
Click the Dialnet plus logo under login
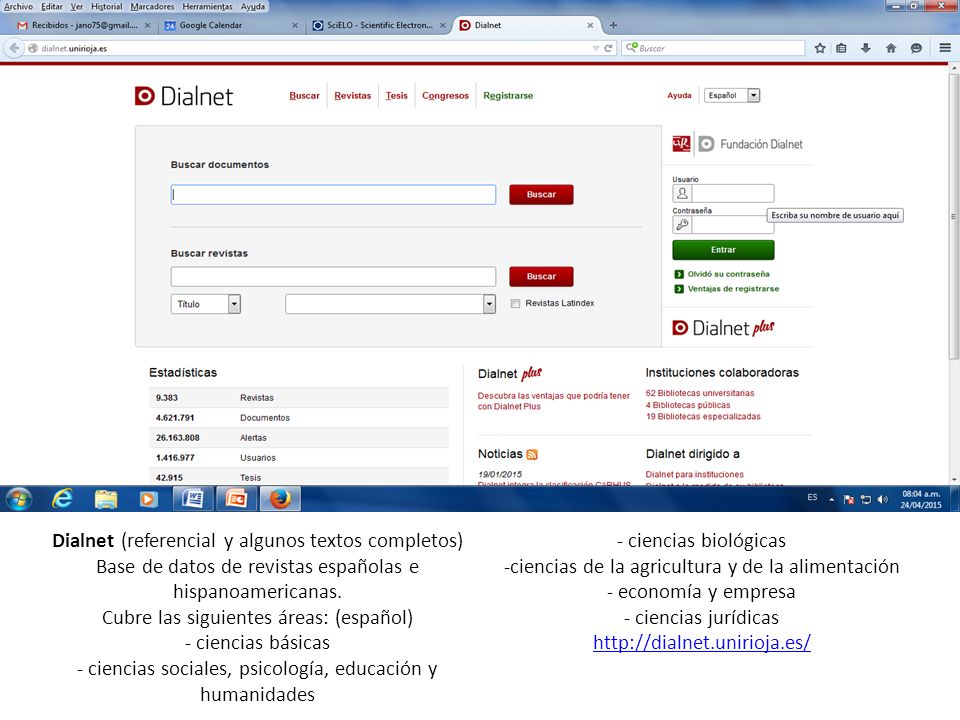pos(723,328)
